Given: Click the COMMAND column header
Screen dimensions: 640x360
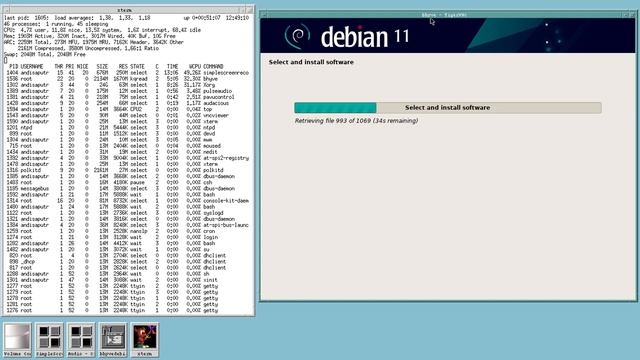Looking at the screenshot, I should 213,67.
